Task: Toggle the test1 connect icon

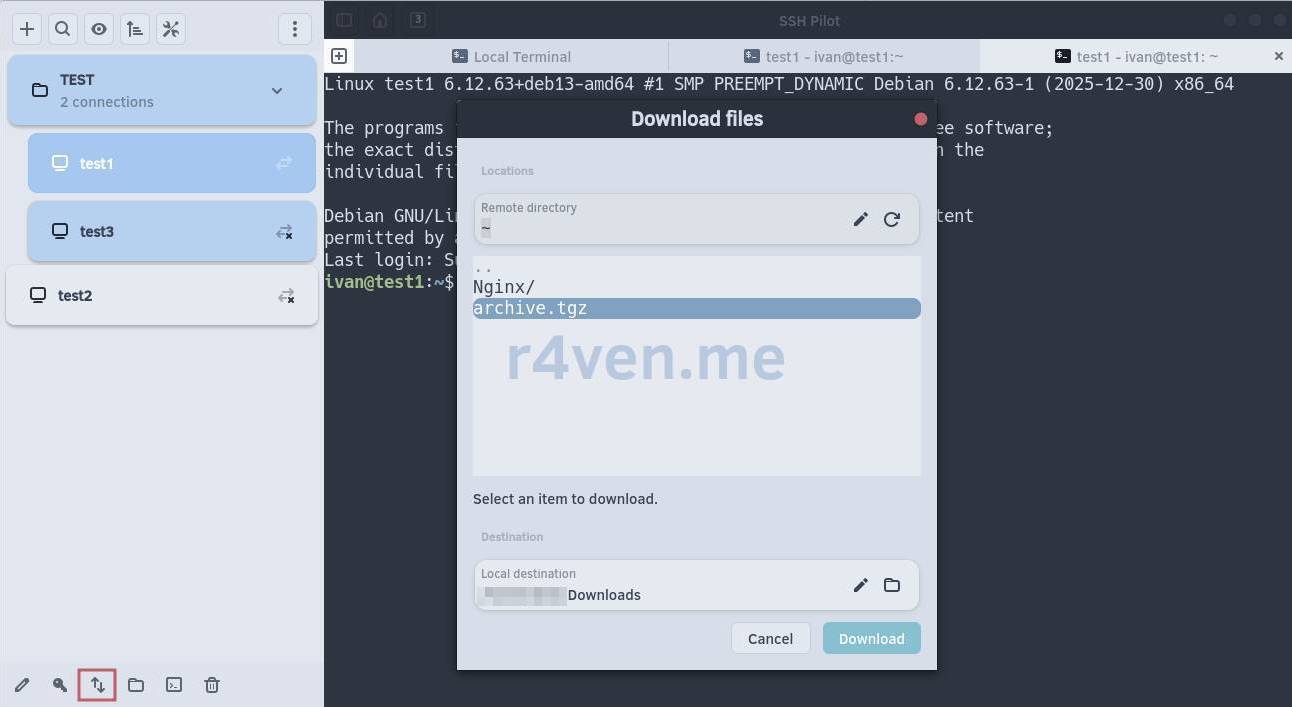Action: pos(284,163)
